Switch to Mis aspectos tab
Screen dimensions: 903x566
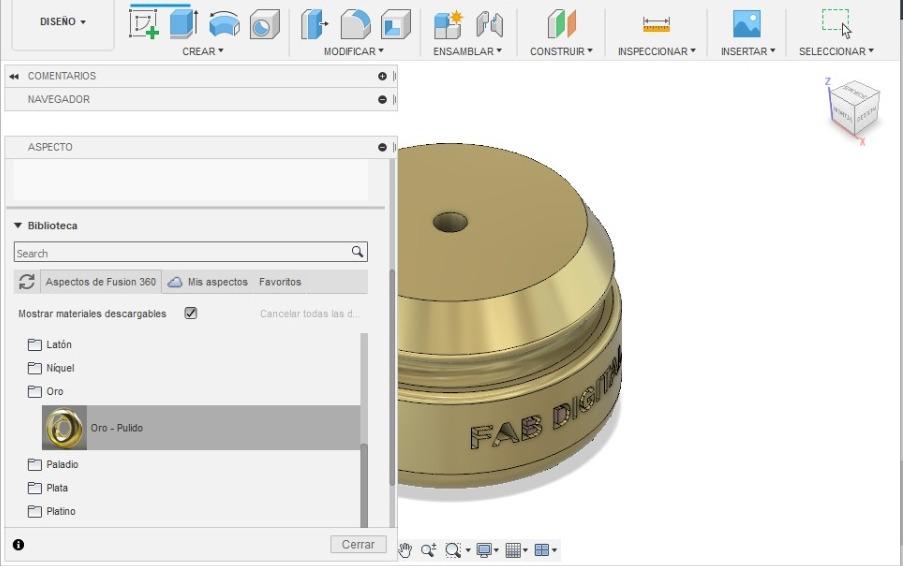pos(208,282)
